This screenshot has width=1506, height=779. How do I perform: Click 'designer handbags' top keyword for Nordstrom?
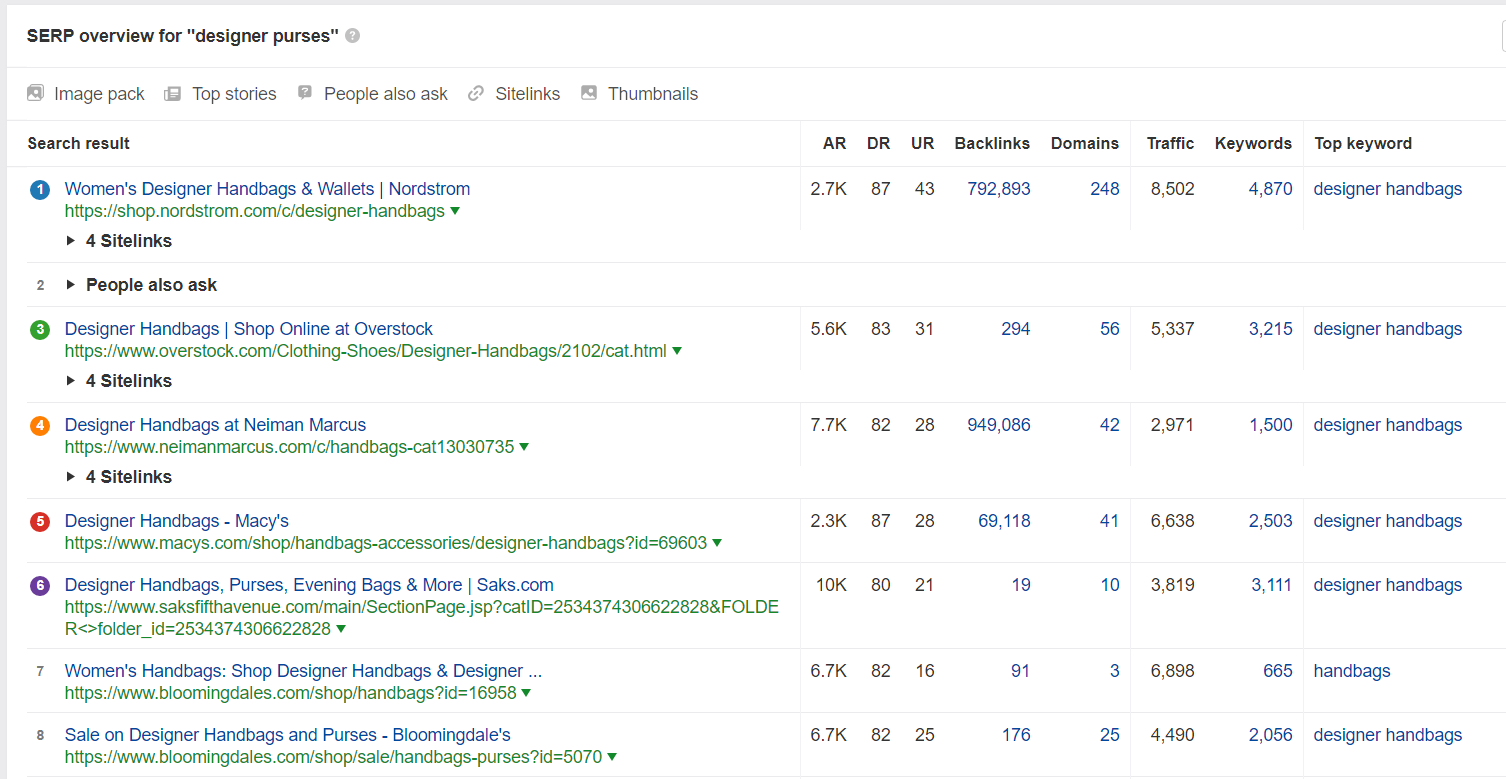1388,189
